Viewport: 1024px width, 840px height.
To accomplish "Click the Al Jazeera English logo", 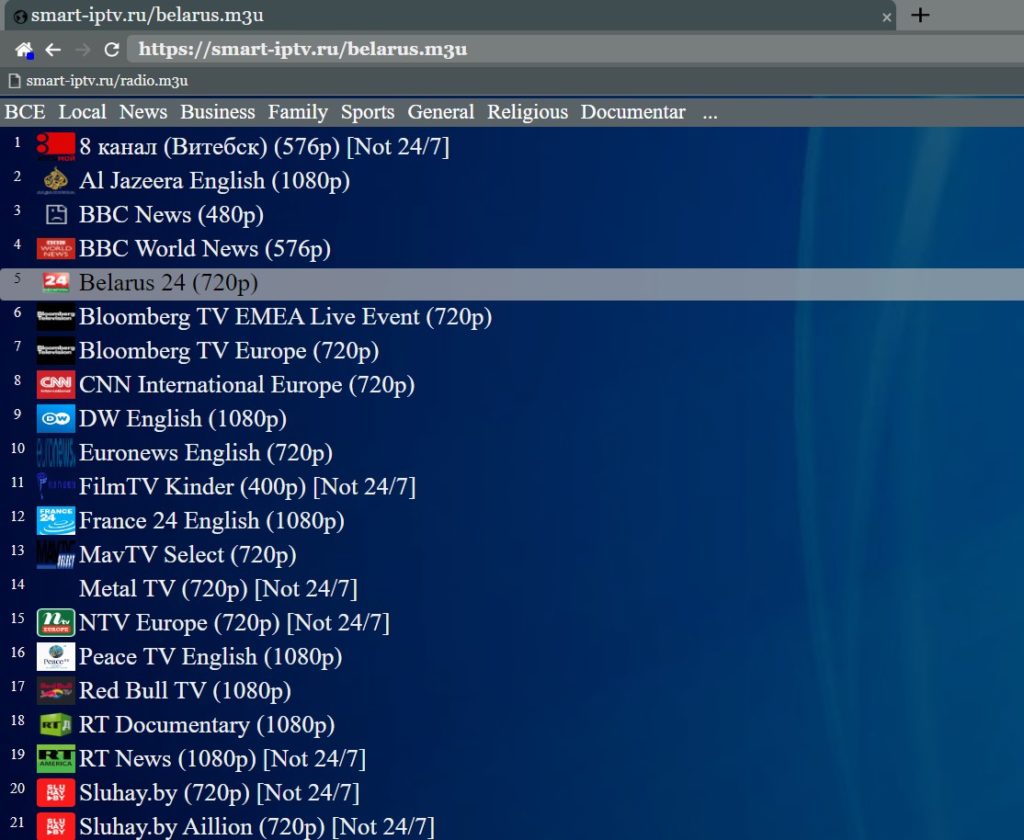I will point(56,181).
